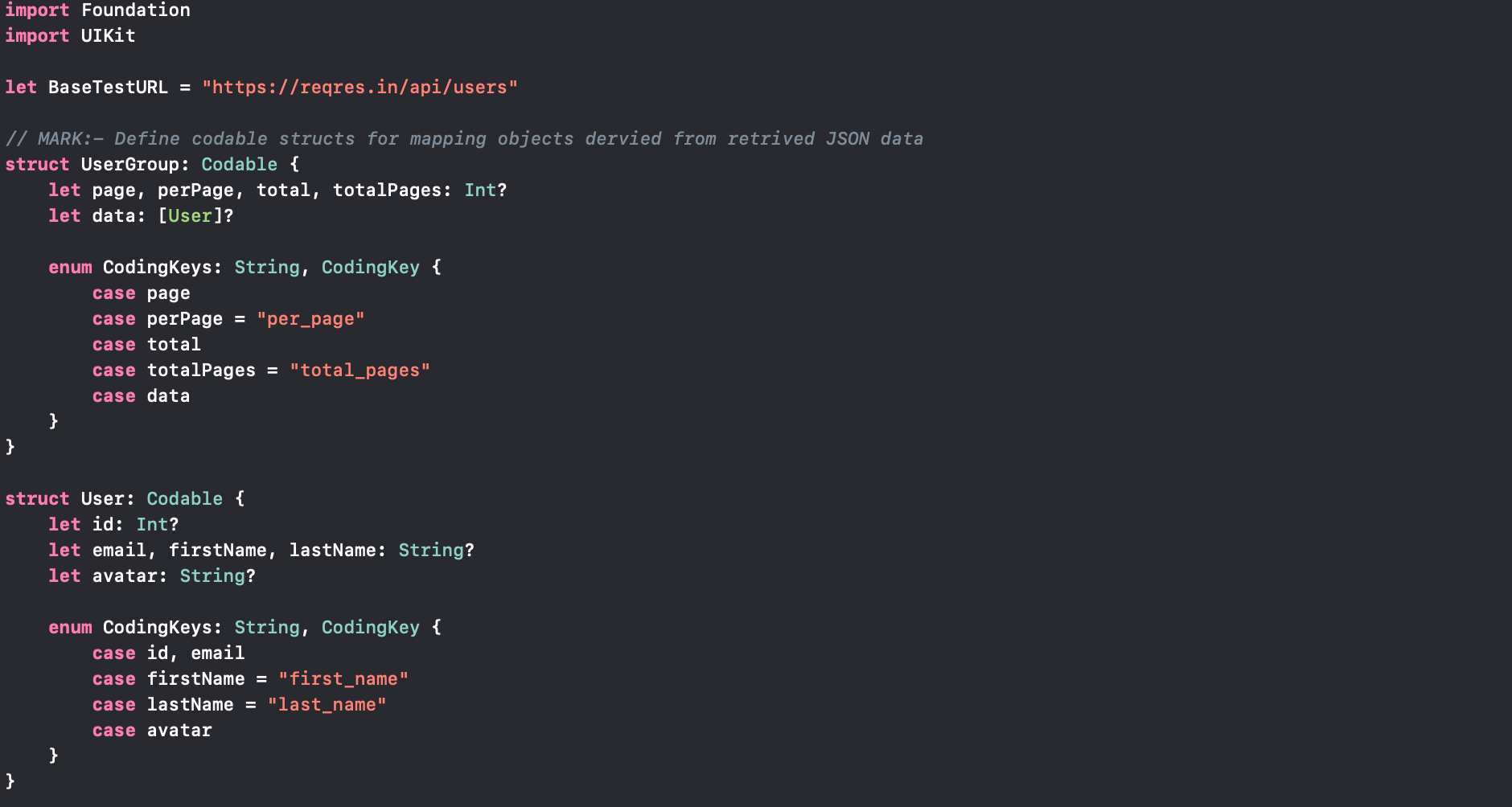
Task: Select the lastName property in User struct
Action: 332,550
